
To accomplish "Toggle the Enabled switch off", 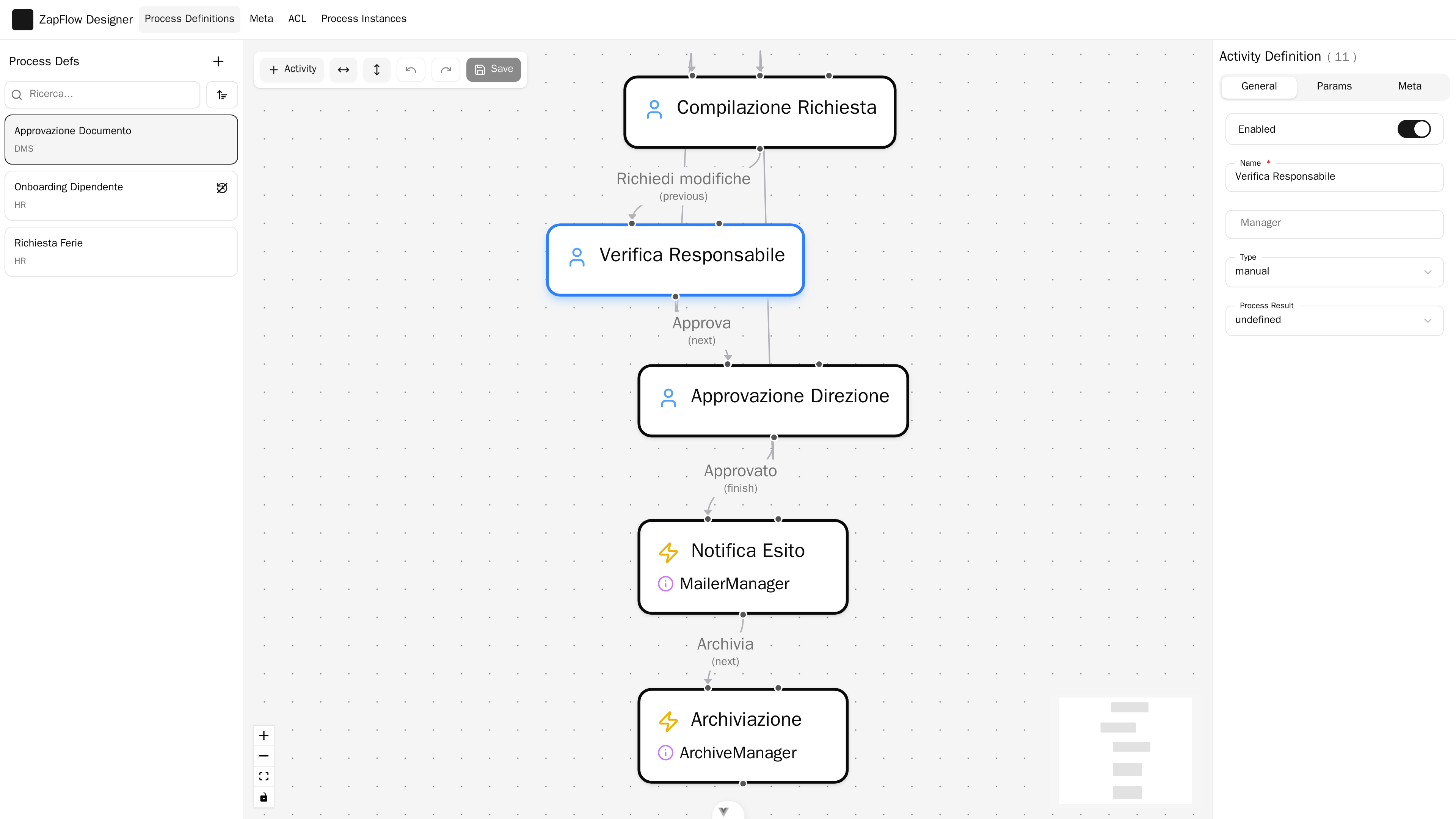I will 1414,129.
